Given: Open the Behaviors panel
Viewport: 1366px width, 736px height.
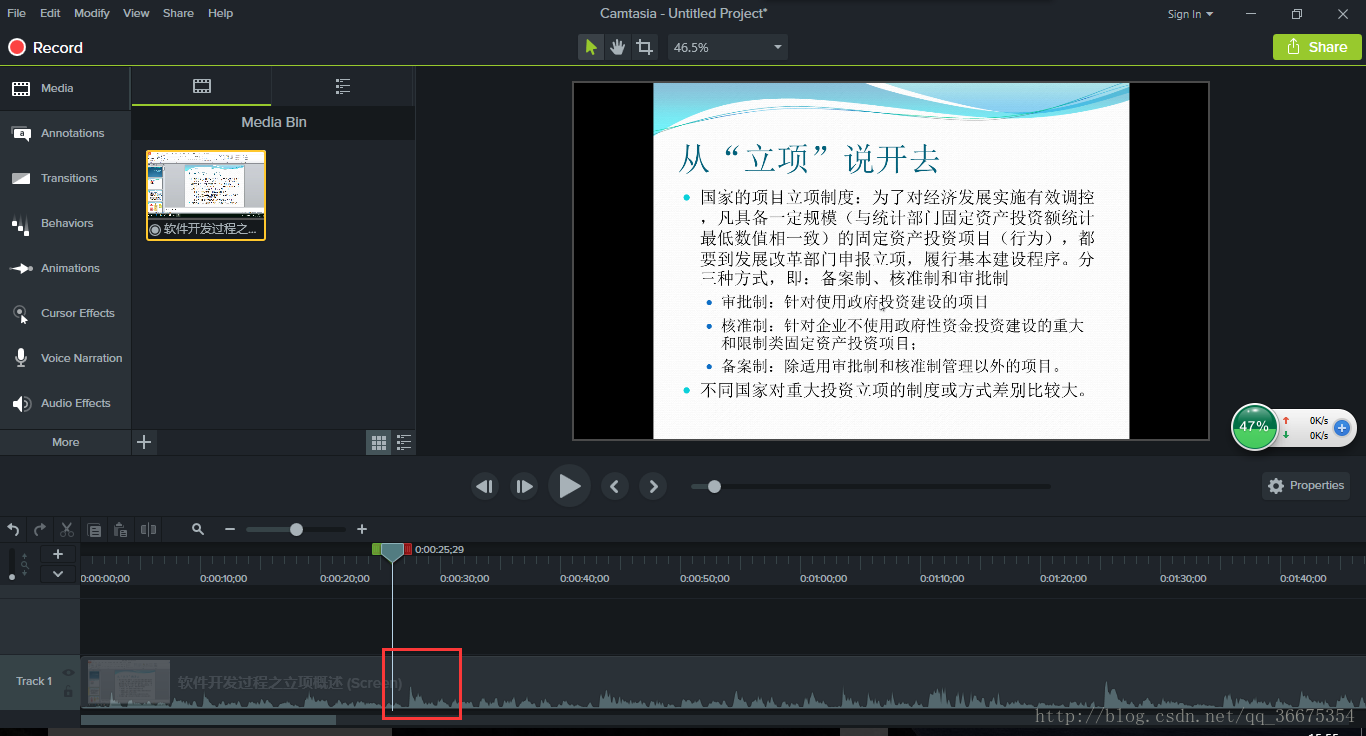Looking at the screenshot, I should click(65, 223).
